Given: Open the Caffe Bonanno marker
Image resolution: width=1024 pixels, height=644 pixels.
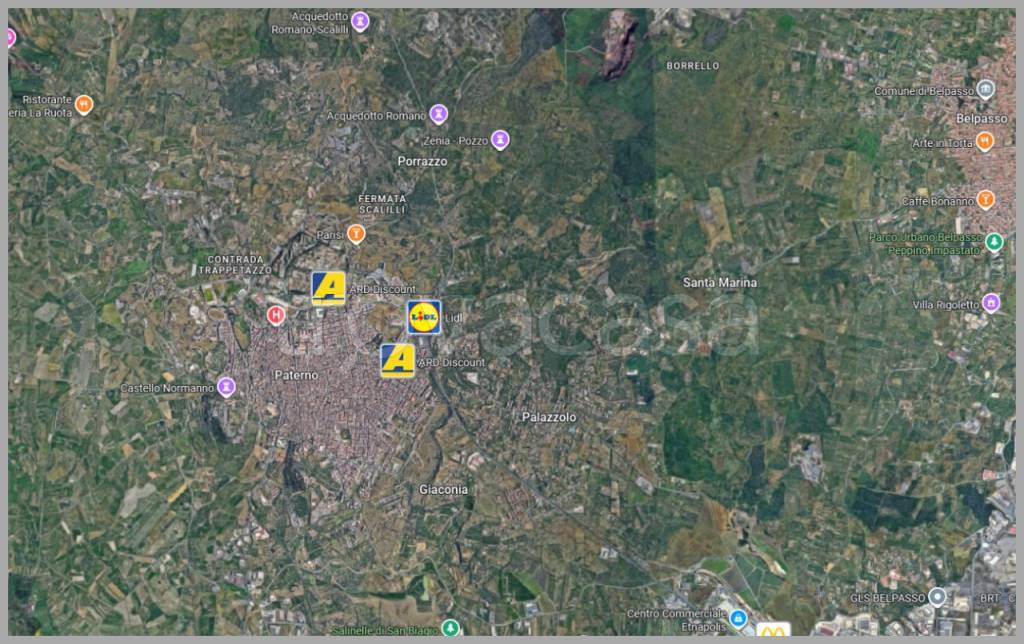Looking at the screenshot, I should tap(986, 200).
